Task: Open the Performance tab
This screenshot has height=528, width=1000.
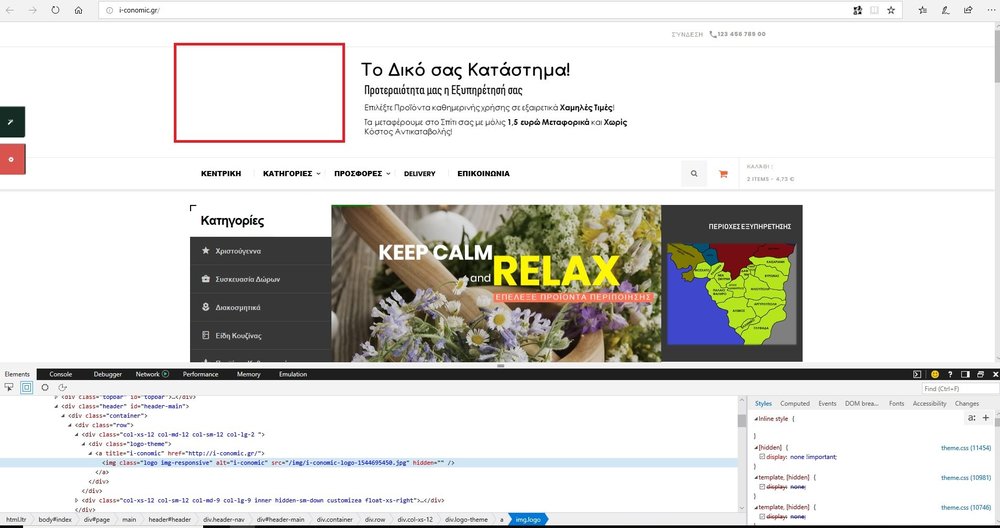Action: 200,374
